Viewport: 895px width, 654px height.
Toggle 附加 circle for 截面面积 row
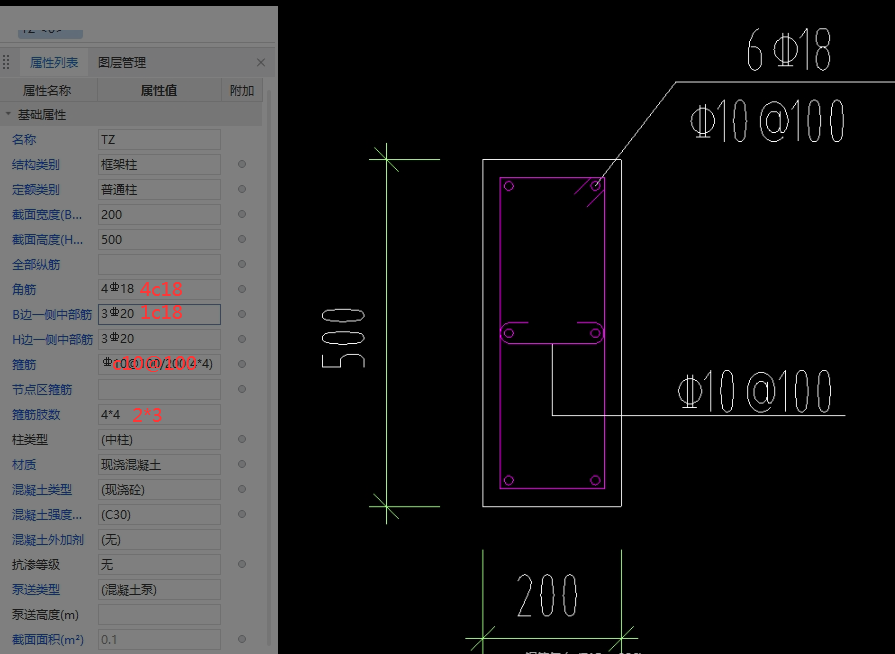click(242, 639)
